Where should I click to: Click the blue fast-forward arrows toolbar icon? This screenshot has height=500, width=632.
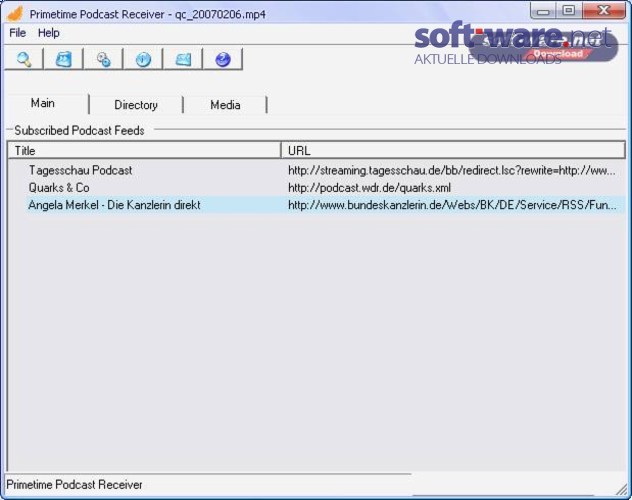pyautogui.click(x=63, y=59)
